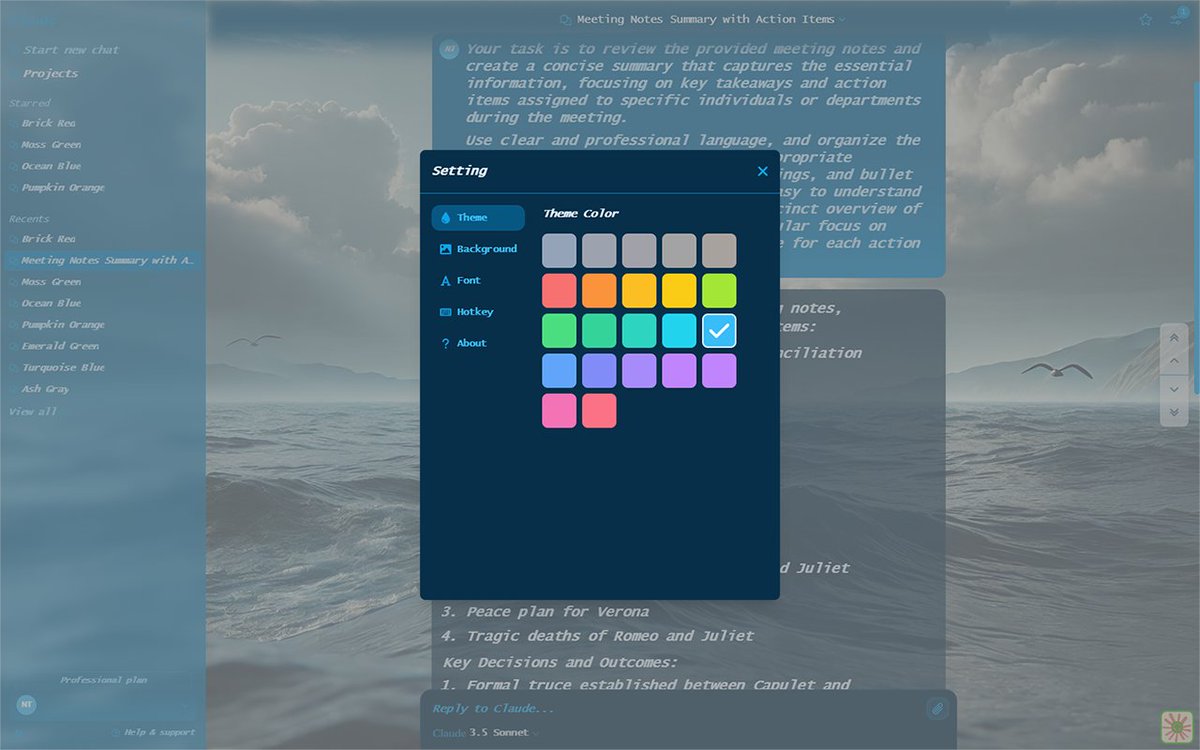Open Turquoise Blue chat in Recents

(x=63, y=368)
